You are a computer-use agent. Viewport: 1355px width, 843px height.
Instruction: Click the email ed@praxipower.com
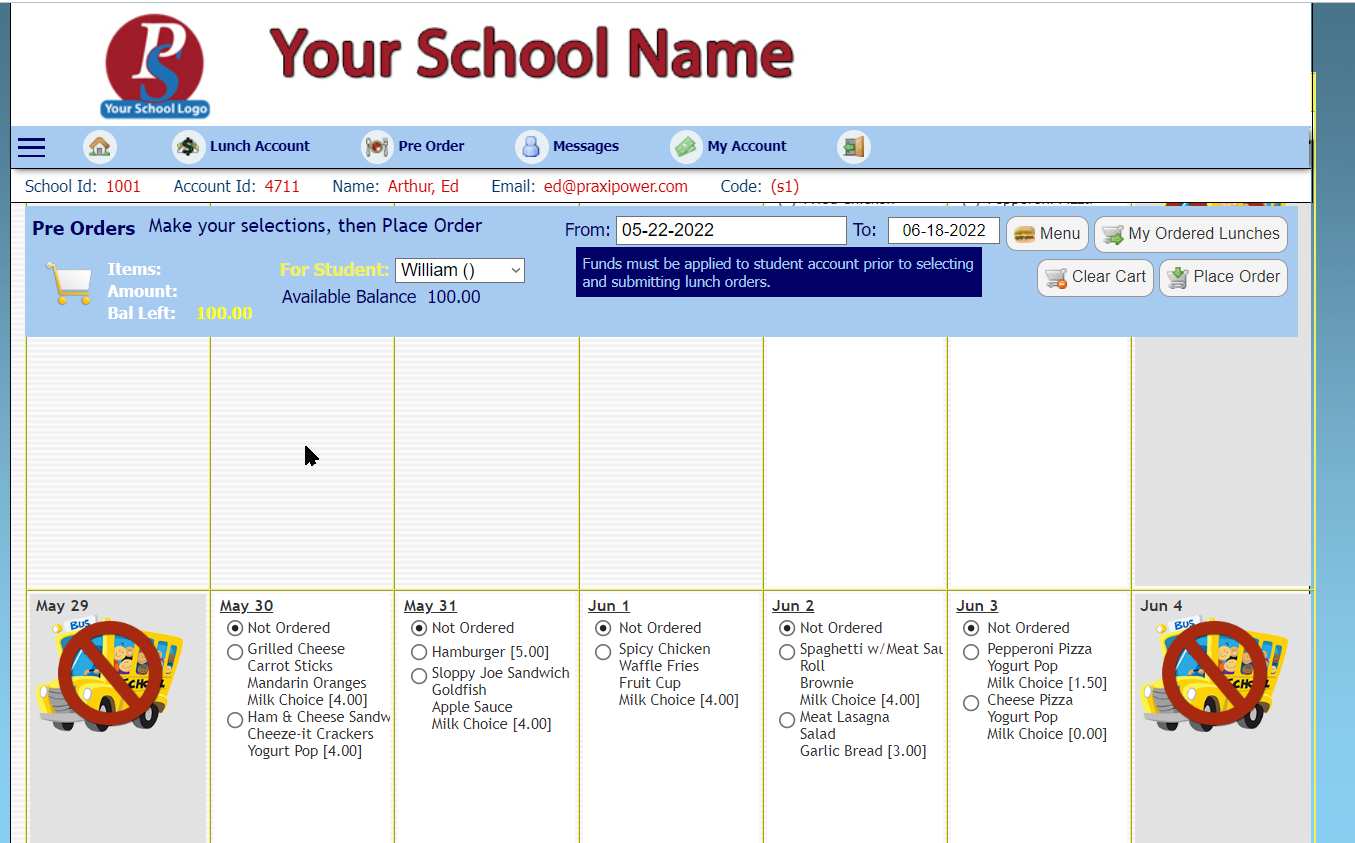pos(616,186)
